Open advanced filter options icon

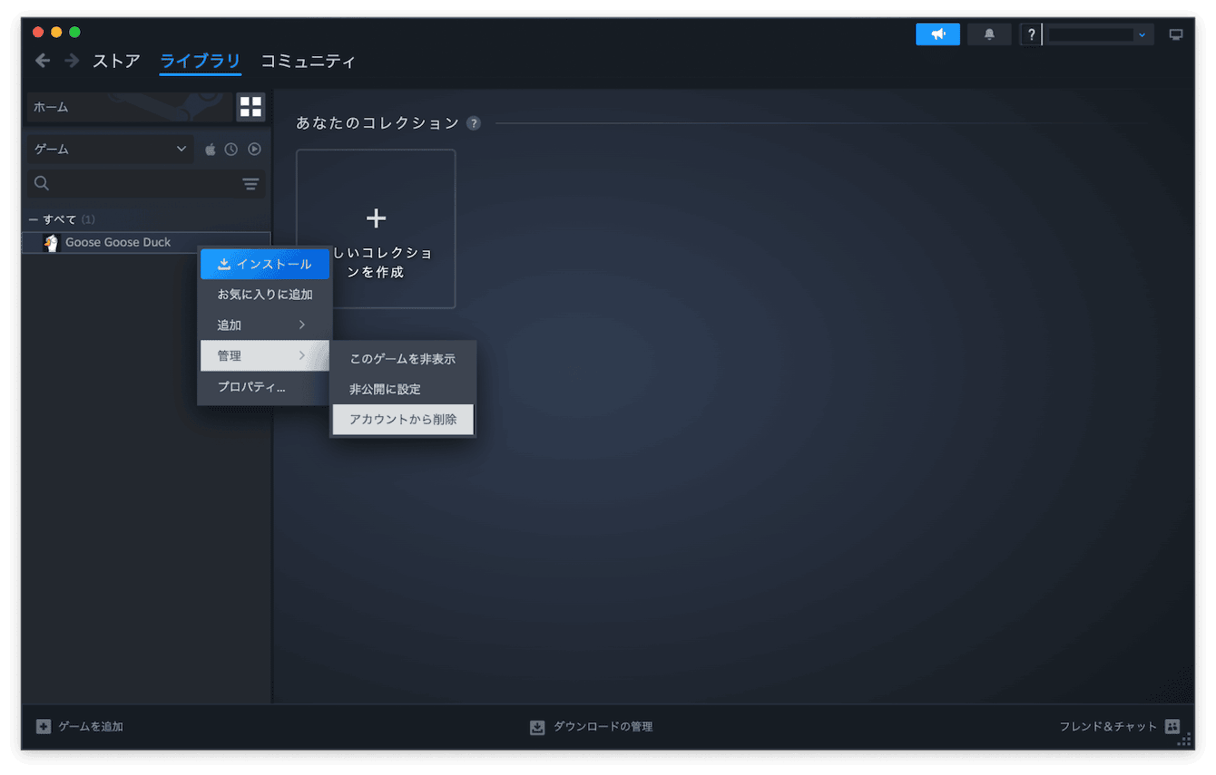248,183
